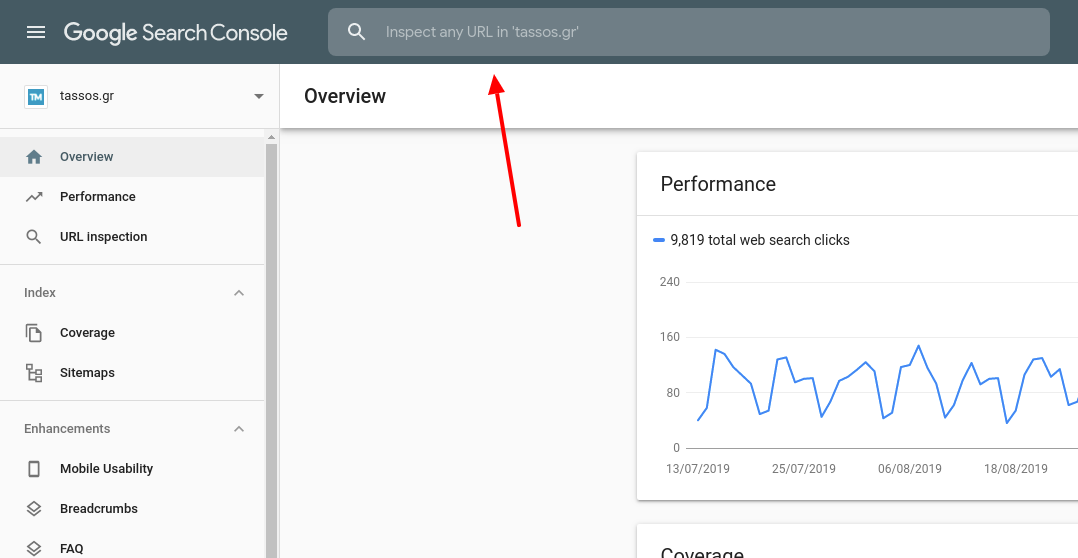The height and width of the screenshot is (558, 1078).
Task: Click the URL inspection magnifier icon
Action: tap(34, 237)
